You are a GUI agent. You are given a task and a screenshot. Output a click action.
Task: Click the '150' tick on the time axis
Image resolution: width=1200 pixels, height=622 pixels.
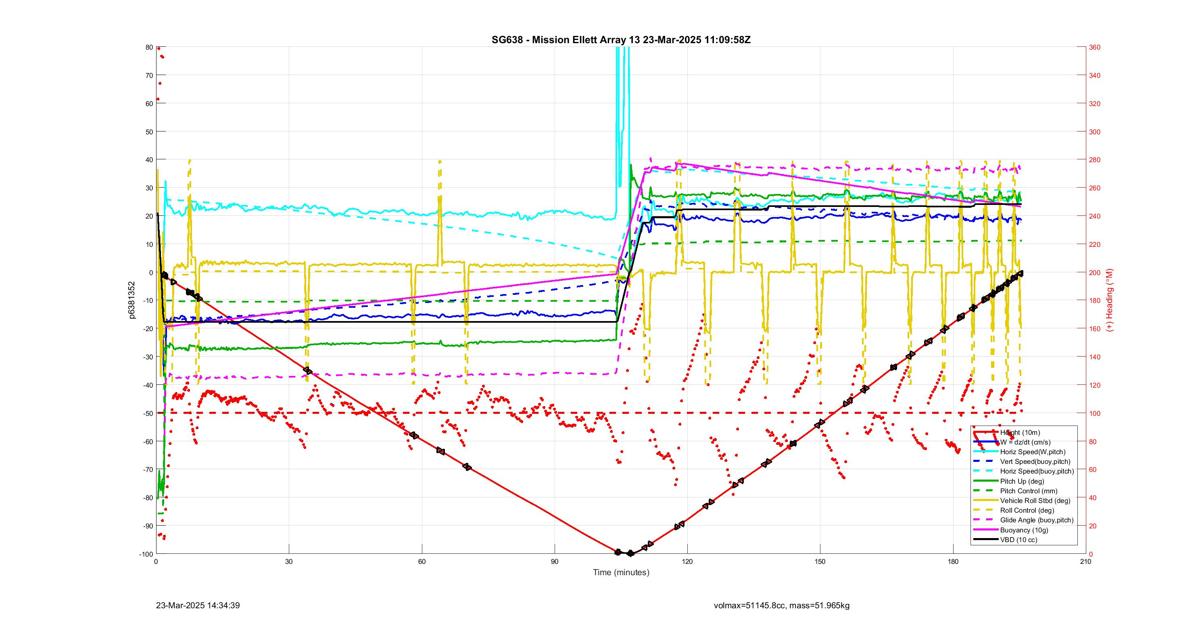(x=820, y=562)
